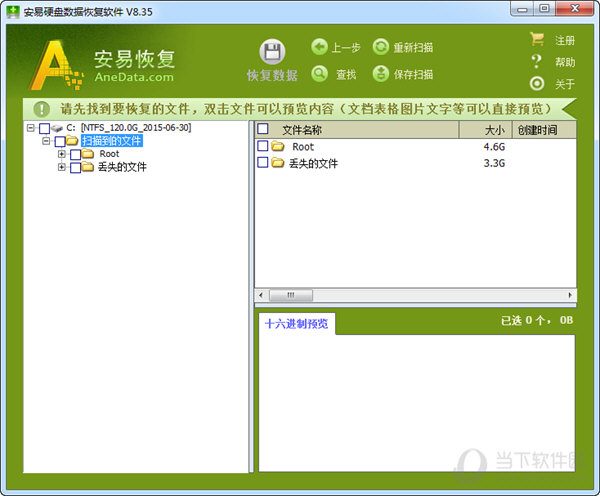
Task: Minimize the window
Action: tap(522, 9)
